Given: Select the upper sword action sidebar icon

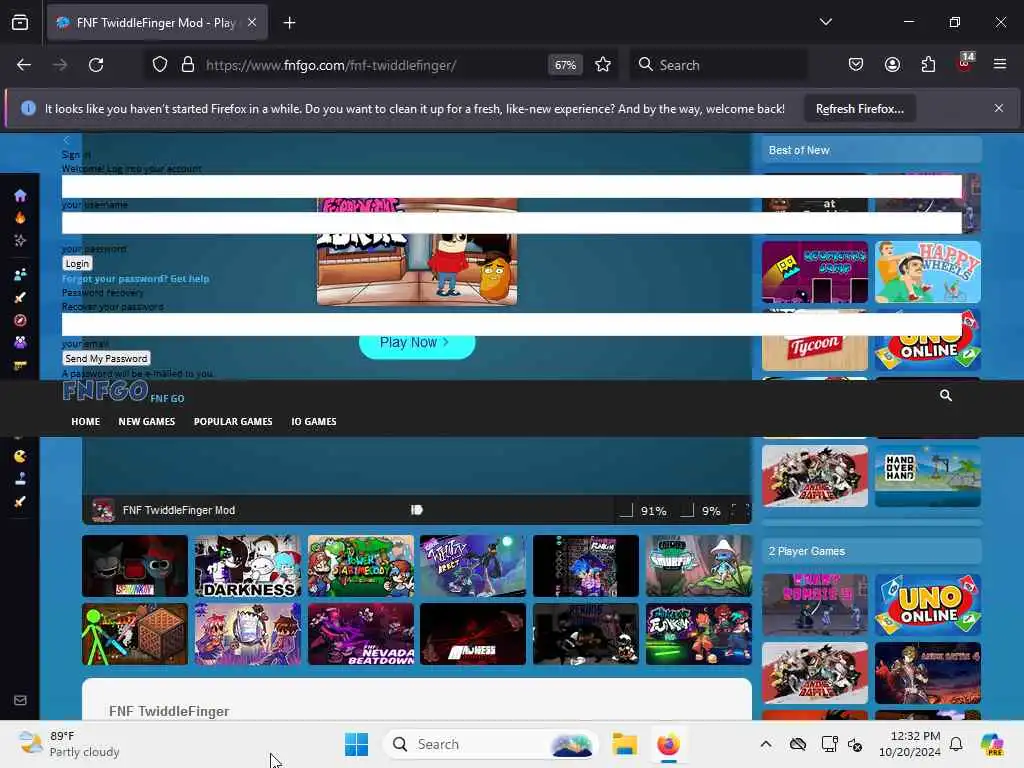Looking at the screenshot, I should click(20, 297).
